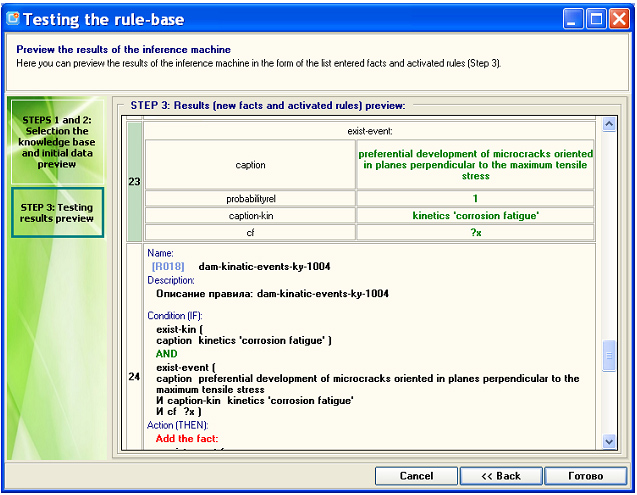
Task: Close the Testing the rule-base window
Action: [619, 19]
